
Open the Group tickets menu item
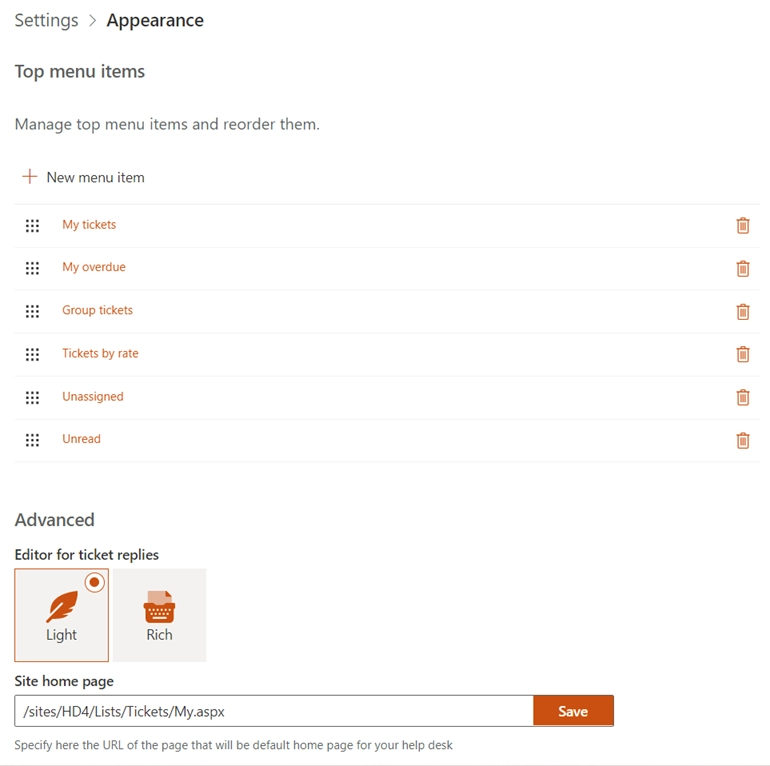(x=97, y=310)
